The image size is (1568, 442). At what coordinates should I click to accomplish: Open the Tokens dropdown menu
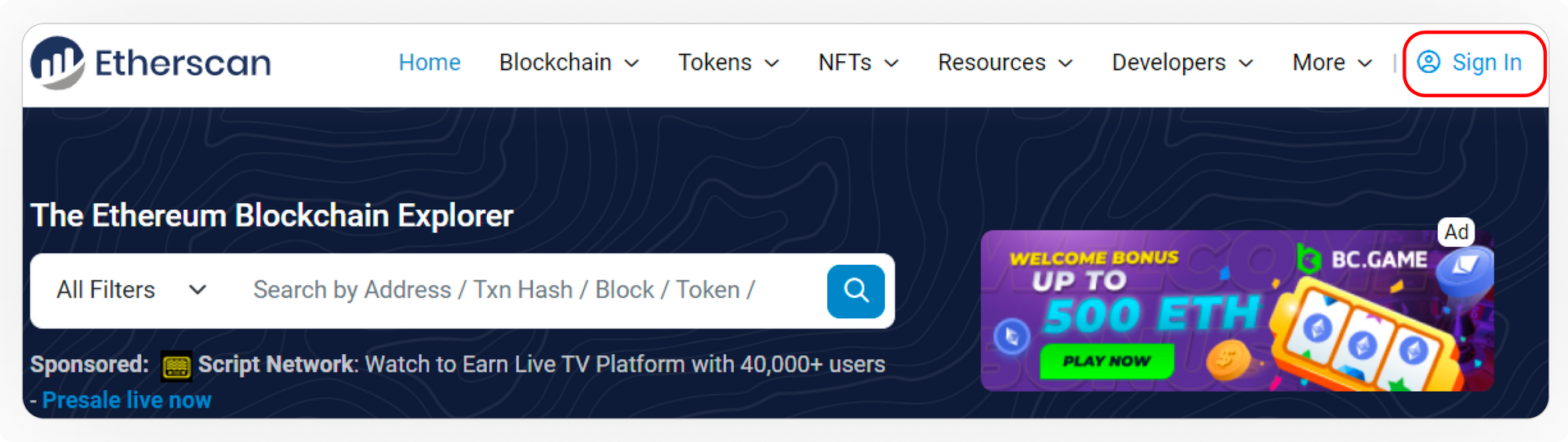click(728, 63)
